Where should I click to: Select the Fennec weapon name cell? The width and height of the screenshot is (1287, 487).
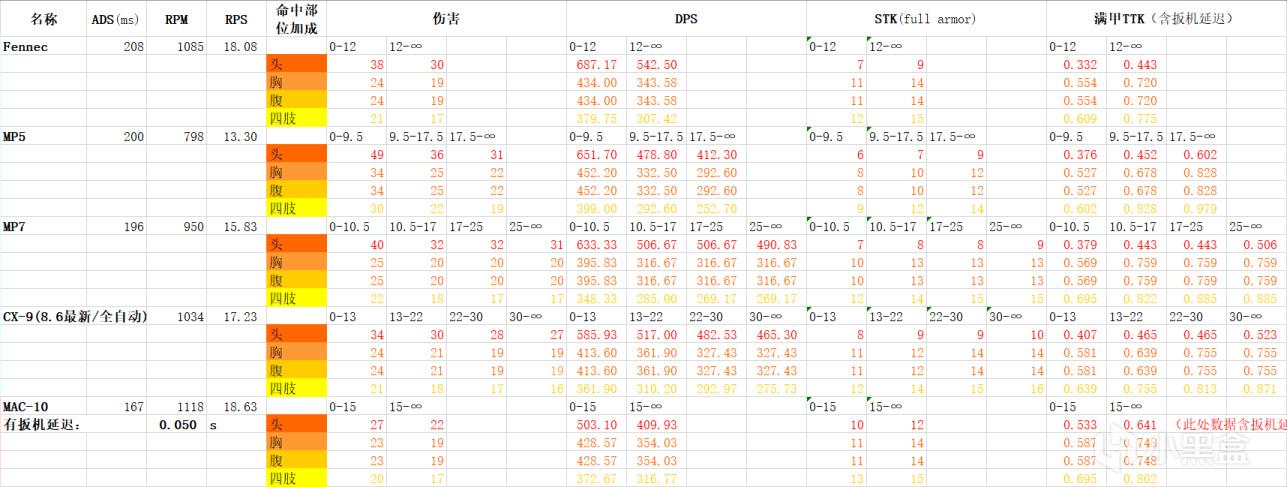26,46
